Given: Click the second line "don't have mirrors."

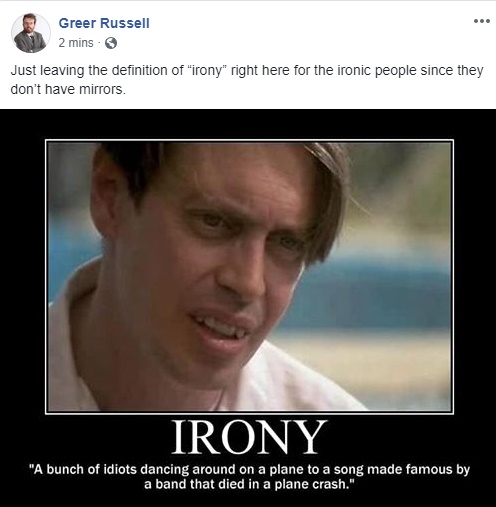Looking at the screenshot, I should 68,89.
